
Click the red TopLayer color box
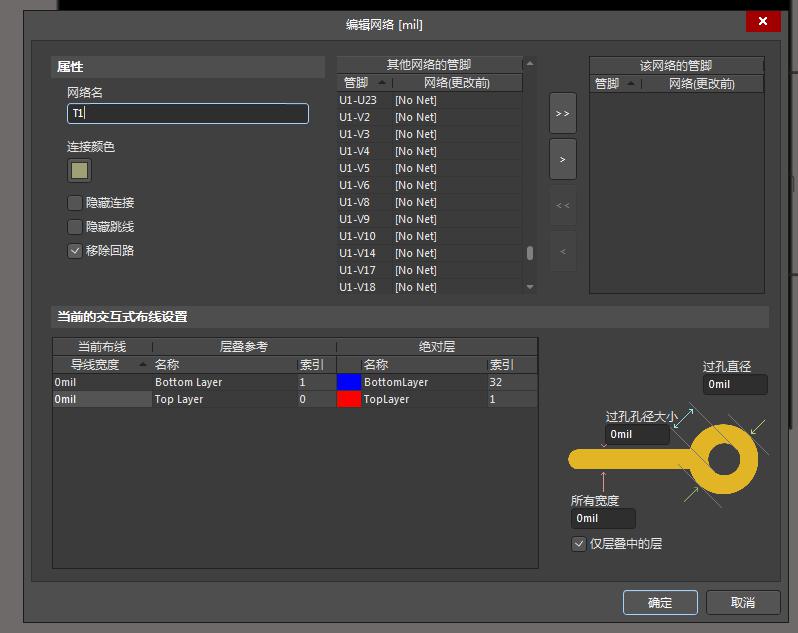coord(348,399)
